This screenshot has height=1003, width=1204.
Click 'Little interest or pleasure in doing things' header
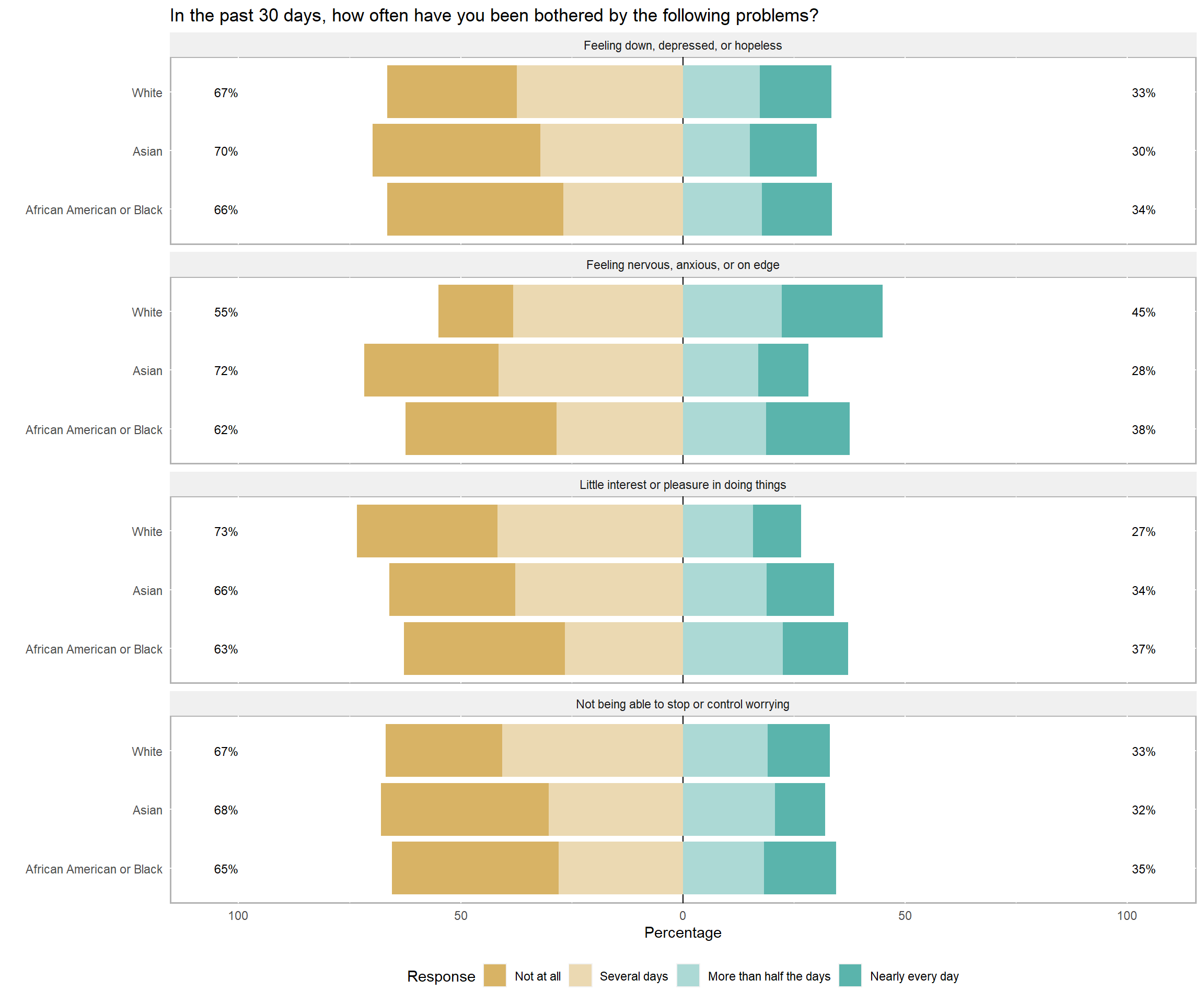click(682, 485)
